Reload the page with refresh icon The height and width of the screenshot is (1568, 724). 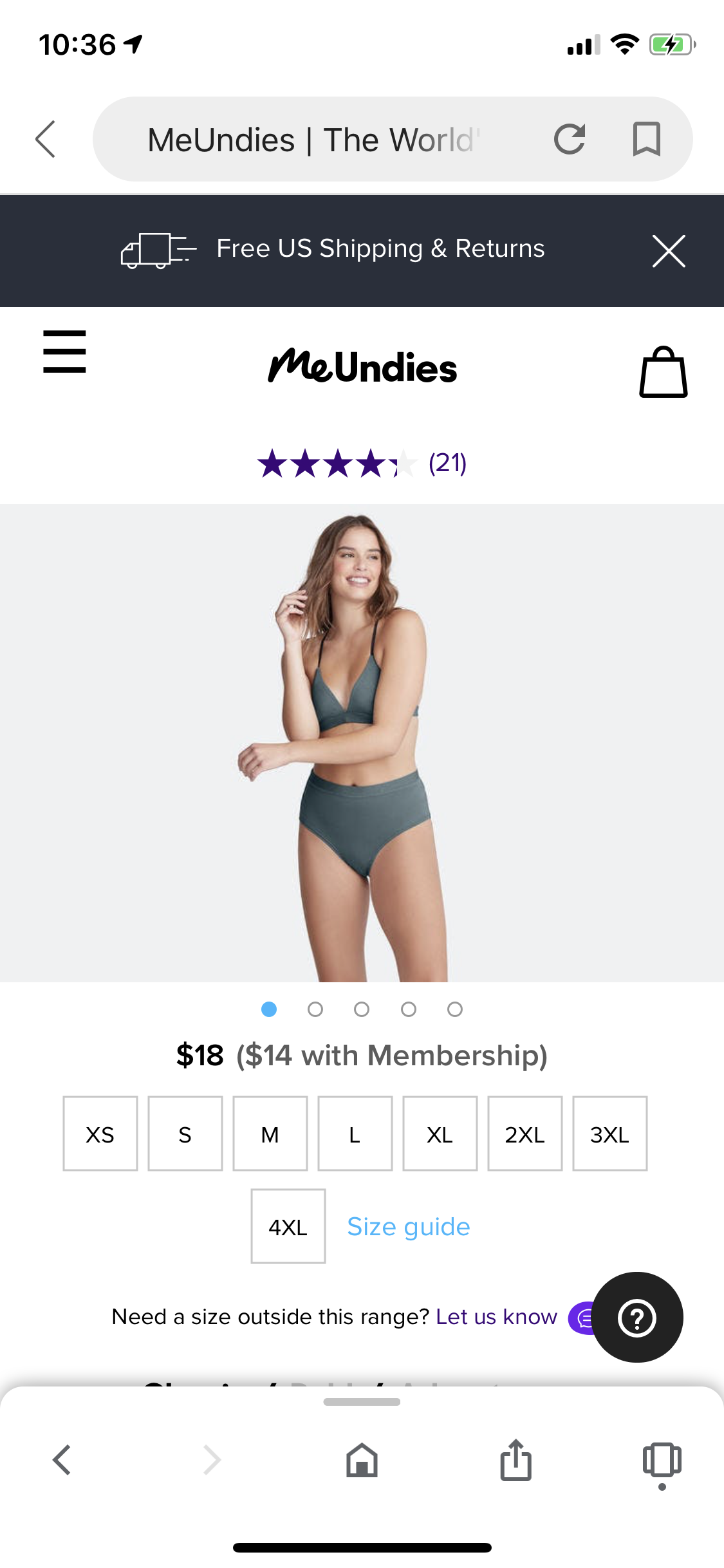[570, 139]
